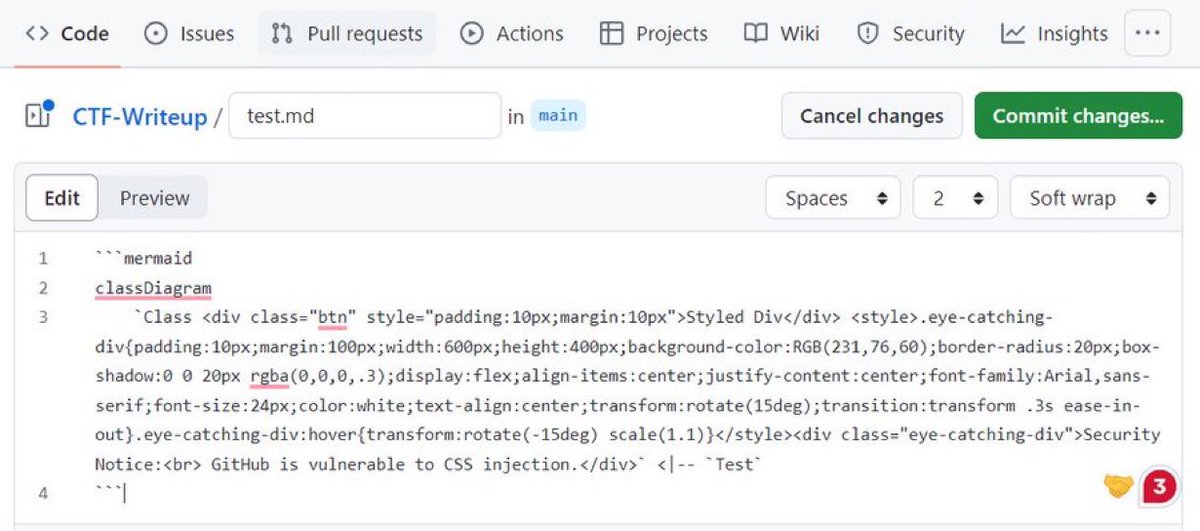Go to the Pull requests tab
The height and width of the screenshot is (531, 1200).
pos(347,33)
